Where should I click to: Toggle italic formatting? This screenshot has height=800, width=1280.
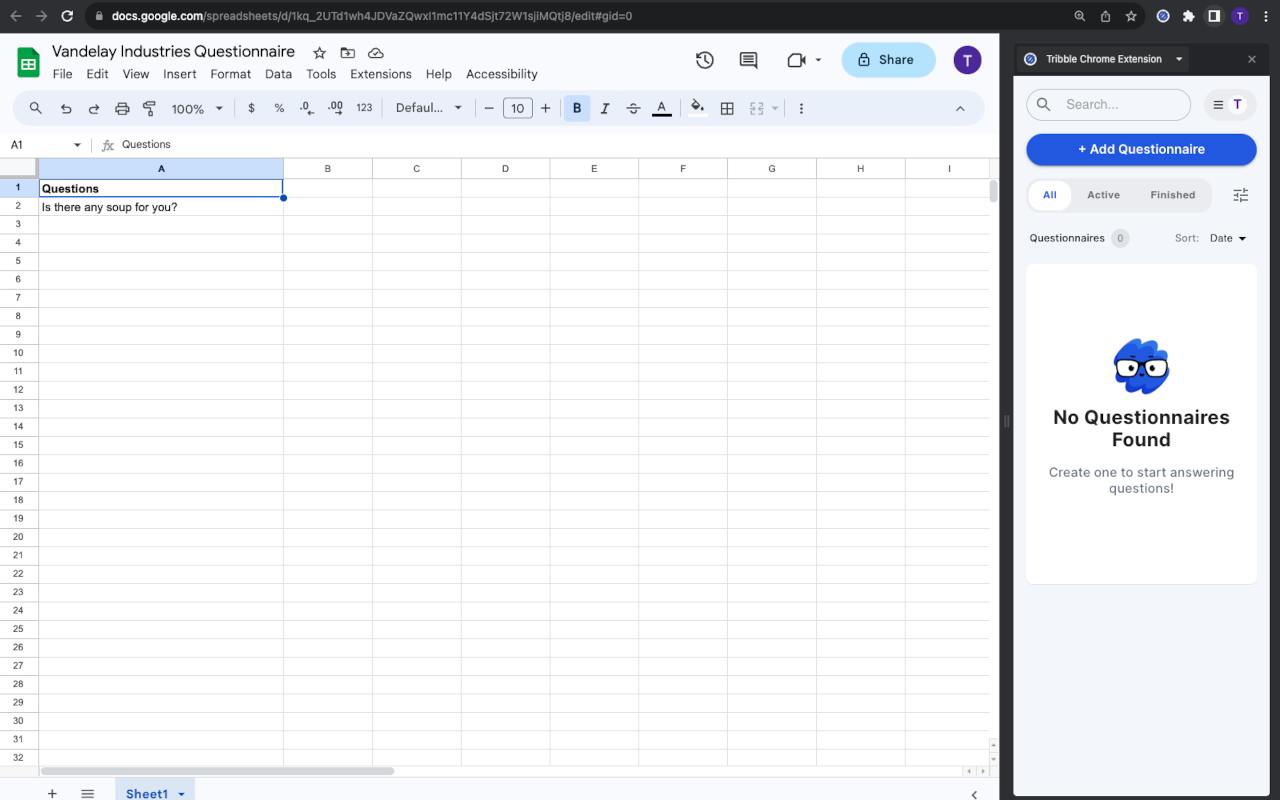pyautogui.click(x=605, y=108)
